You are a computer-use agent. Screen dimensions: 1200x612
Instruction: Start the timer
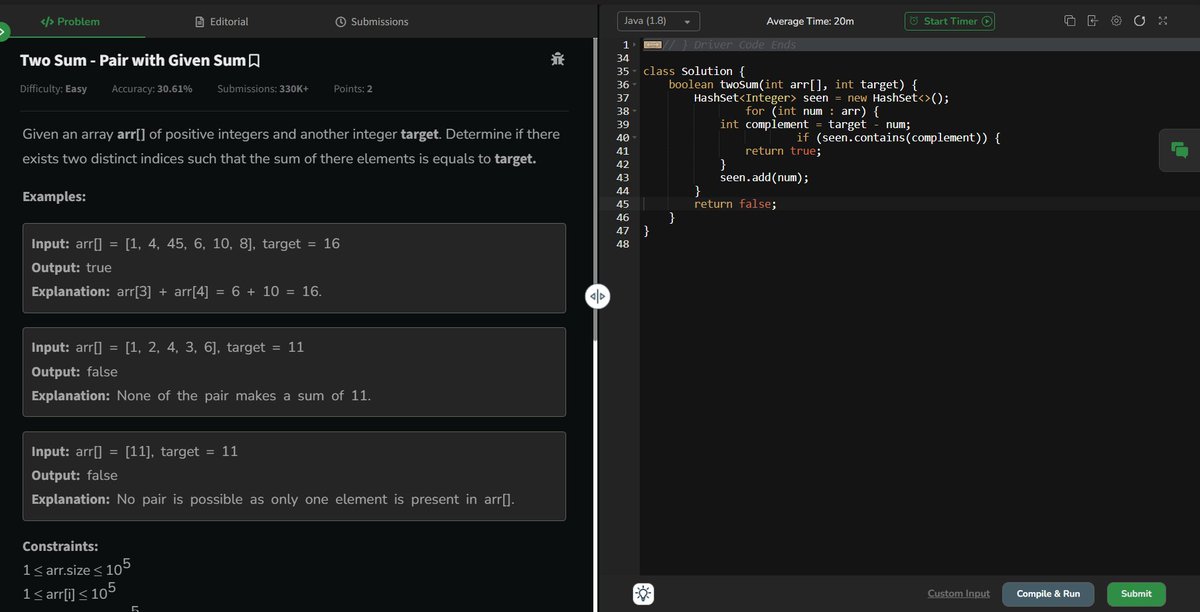pos(950,21)
